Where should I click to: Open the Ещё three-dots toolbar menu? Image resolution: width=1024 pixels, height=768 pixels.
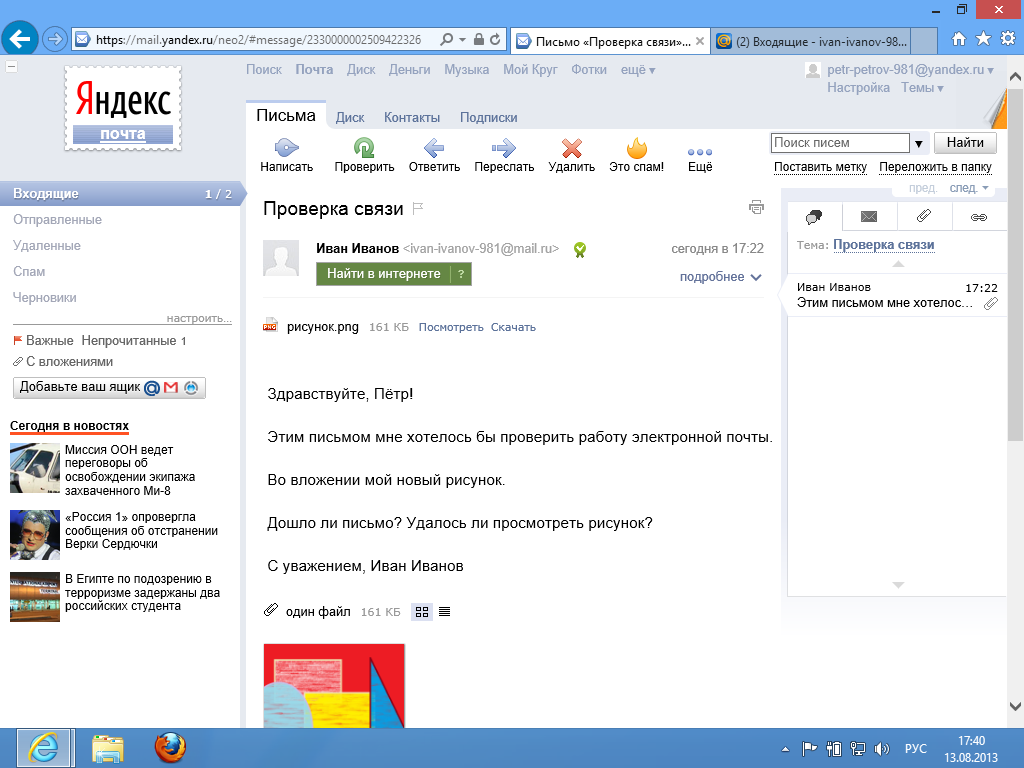point(699,152)
